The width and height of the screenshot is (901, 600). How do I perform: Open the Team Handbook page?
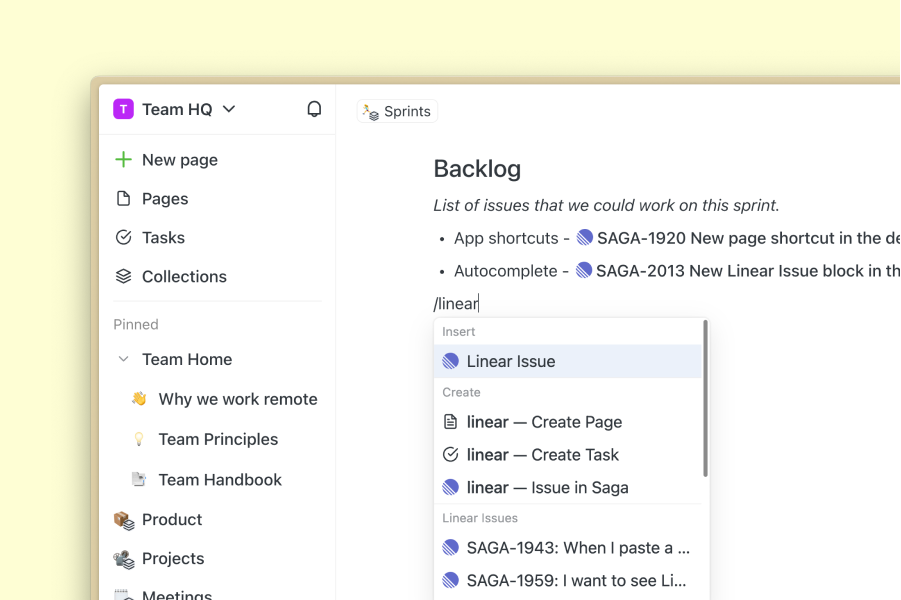(x=219, y=480)
